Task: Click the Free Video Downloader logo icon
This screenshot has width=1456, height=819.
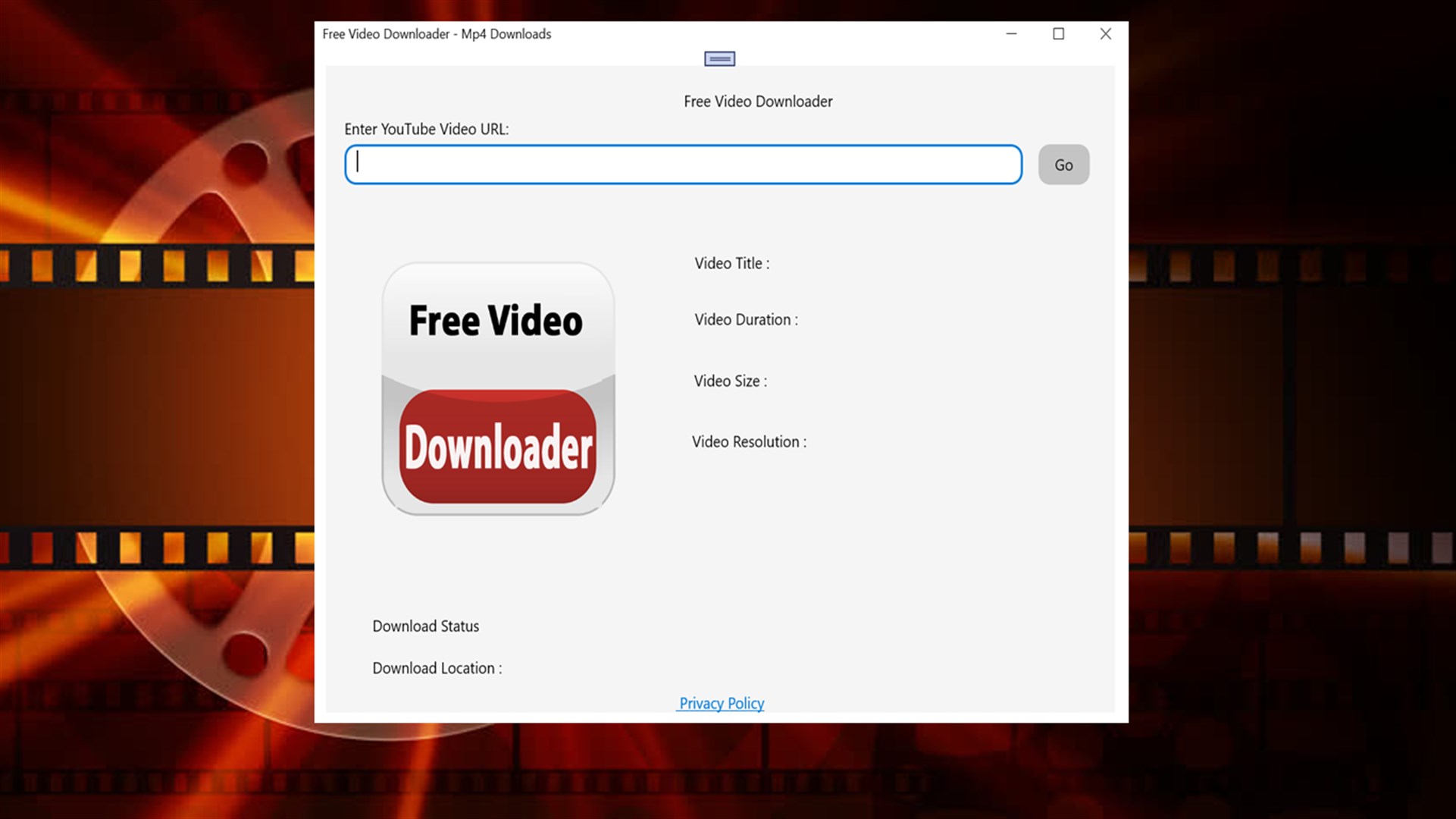Action: point(497,388)
